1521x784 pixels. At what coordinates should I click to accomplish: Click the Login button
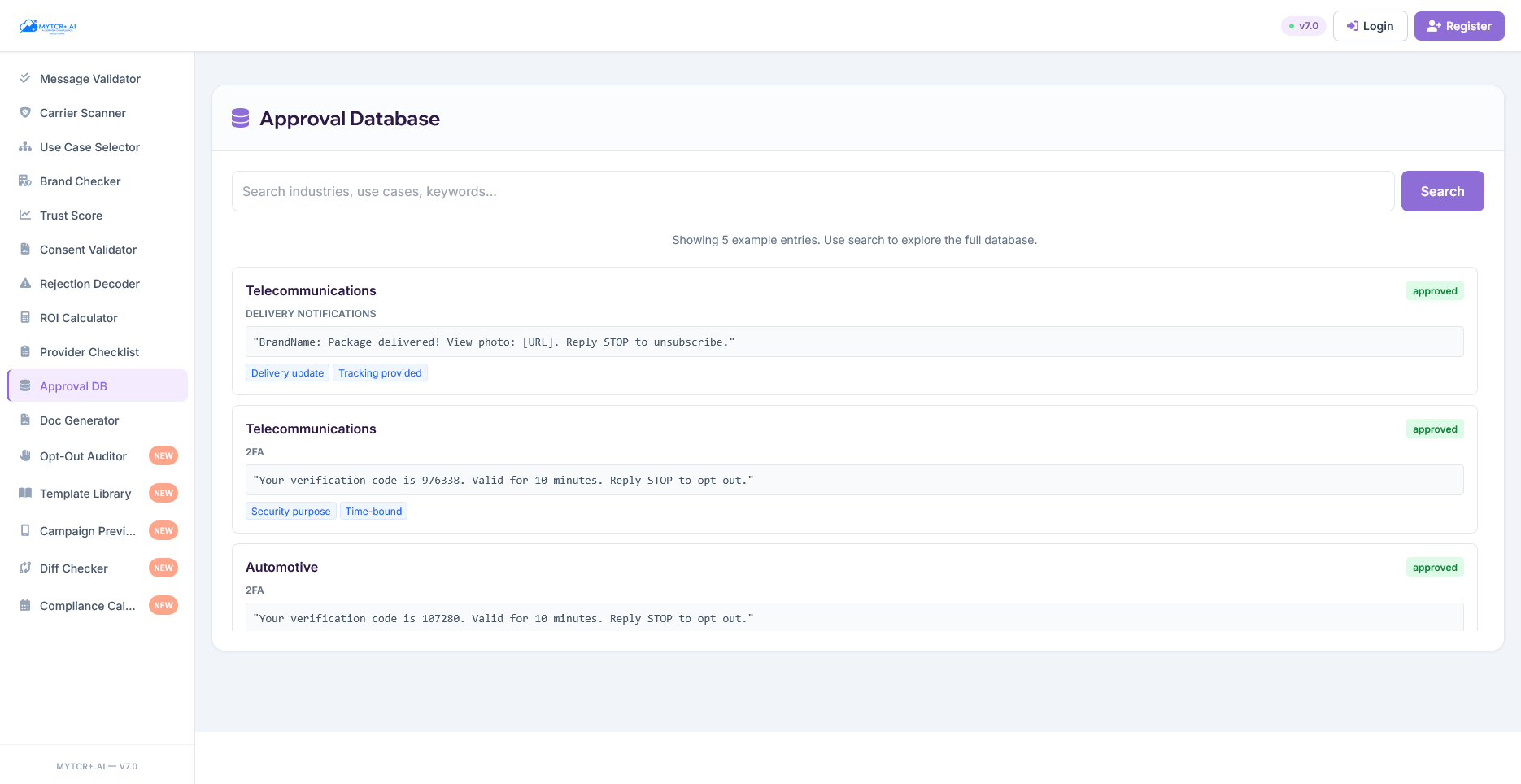[x=1370, y=25]
